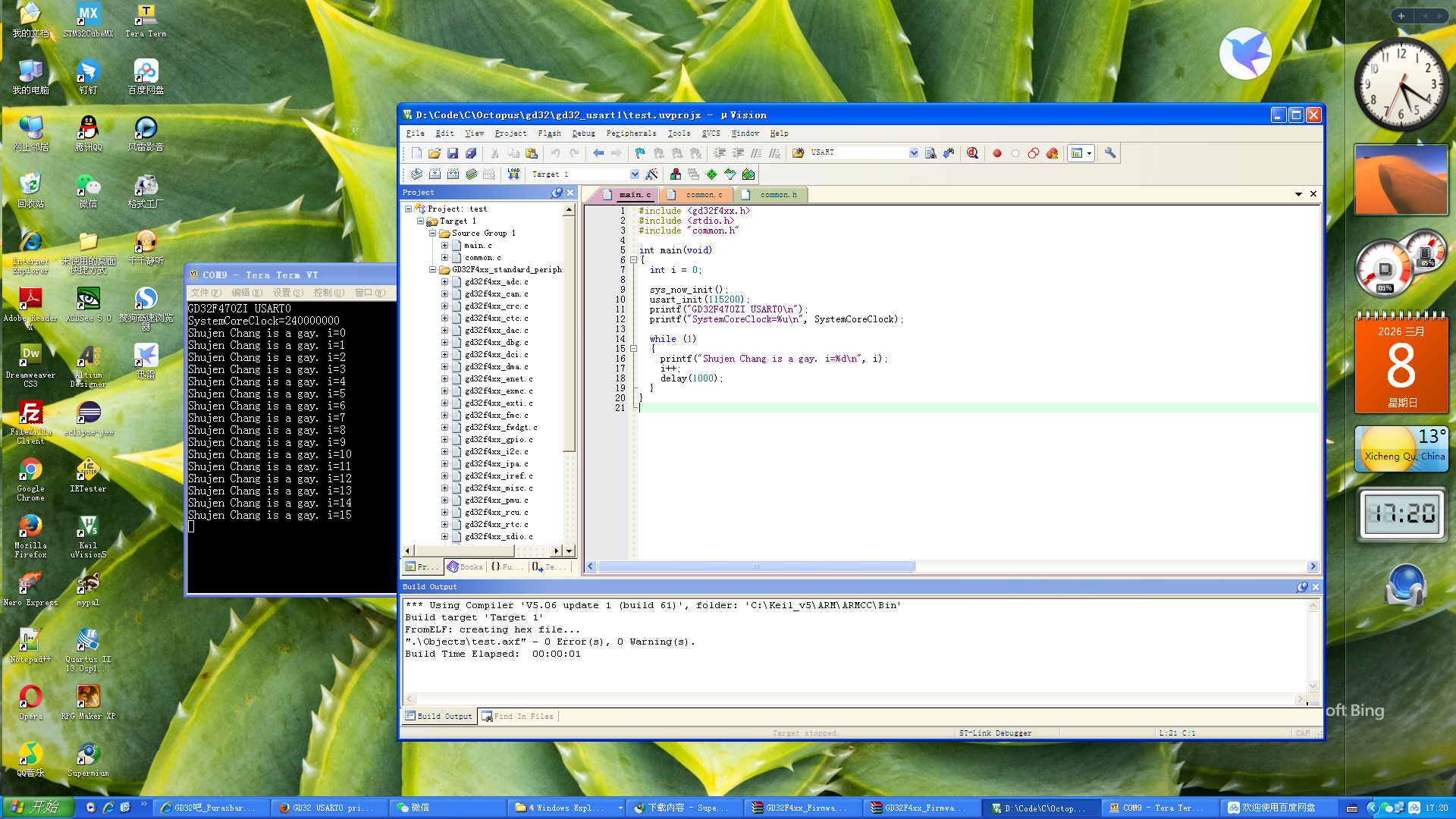Collapse the Source Group 1 tree node

pos(433,234)
